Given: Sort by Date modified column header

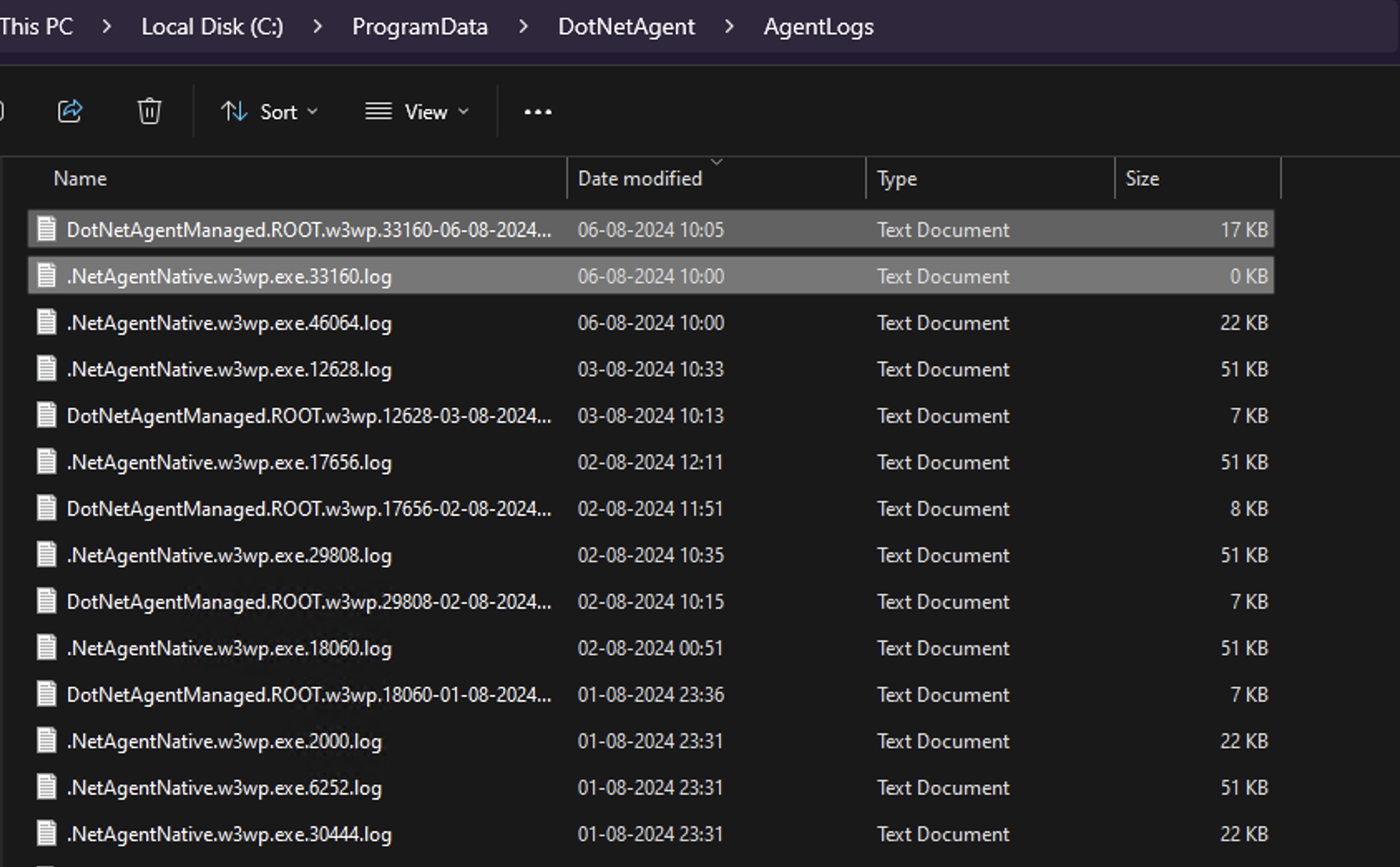Looking at the screenshot, I should coord(639,179).
